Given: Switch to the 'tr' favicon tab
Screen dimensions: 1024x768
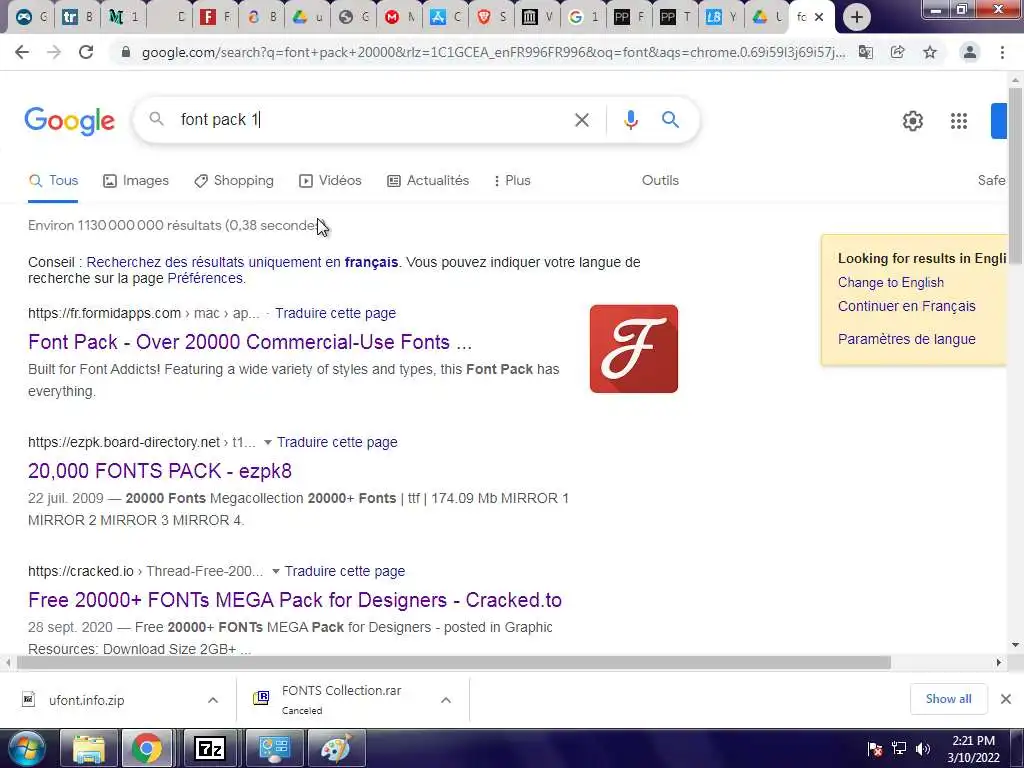Looking at the screenshot, I should click(69, 18).
